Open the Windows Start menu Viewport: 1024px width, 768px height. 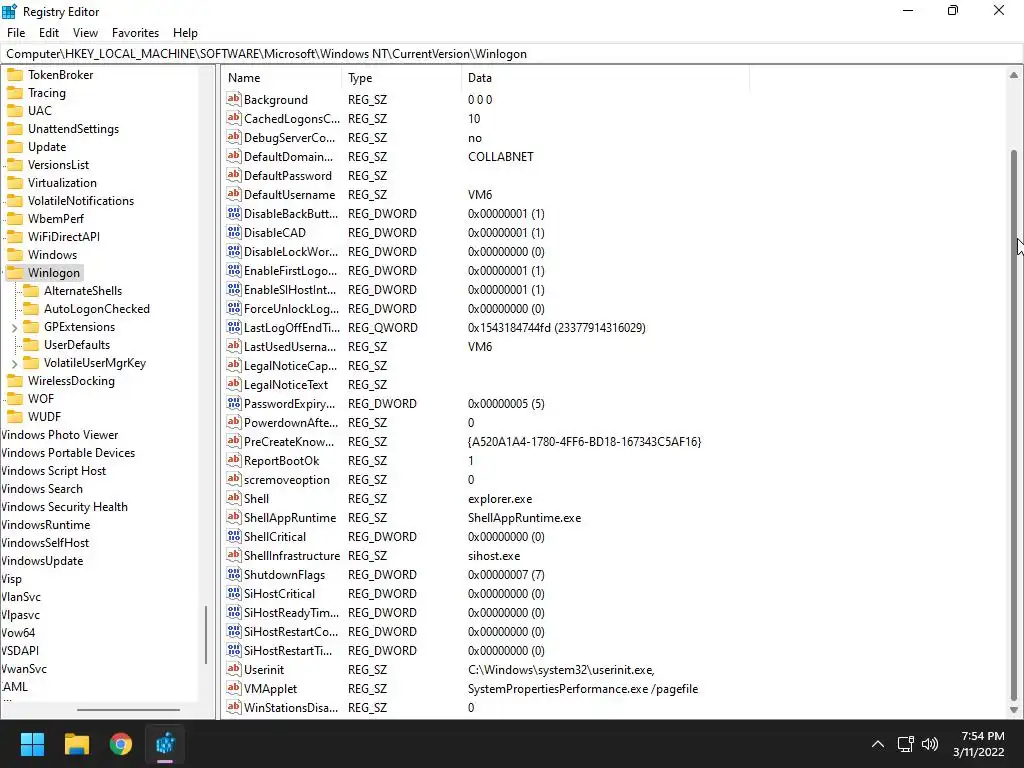[32, 744]
